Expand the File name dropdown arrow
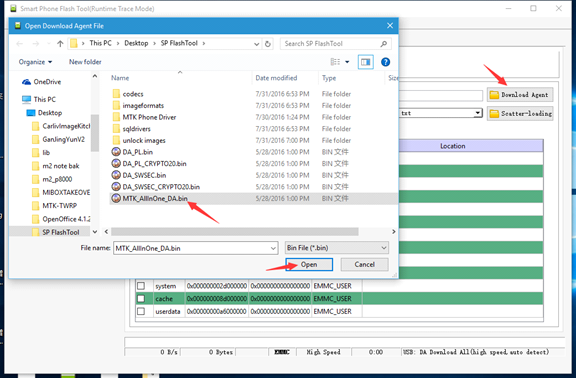This screenshot has width=576, height=378. coord(273,248)
